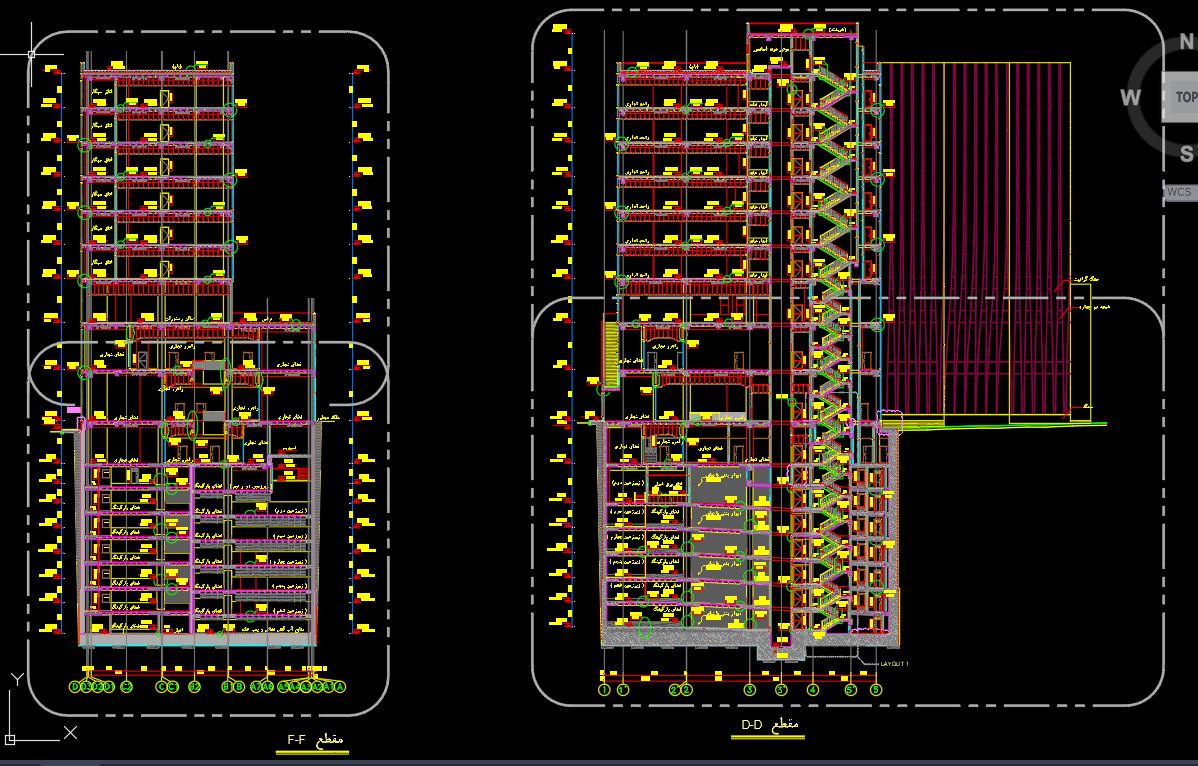Click the Y axis label of UCS icon
The width and height of the screenshot is (1198, 766).
18,680
